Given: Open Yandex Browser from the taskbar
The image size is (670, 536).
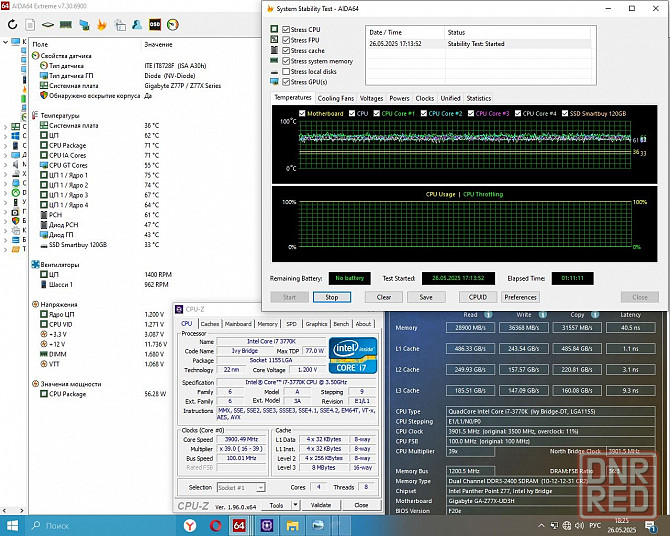Looking at the screenshot, I should 190,525.
